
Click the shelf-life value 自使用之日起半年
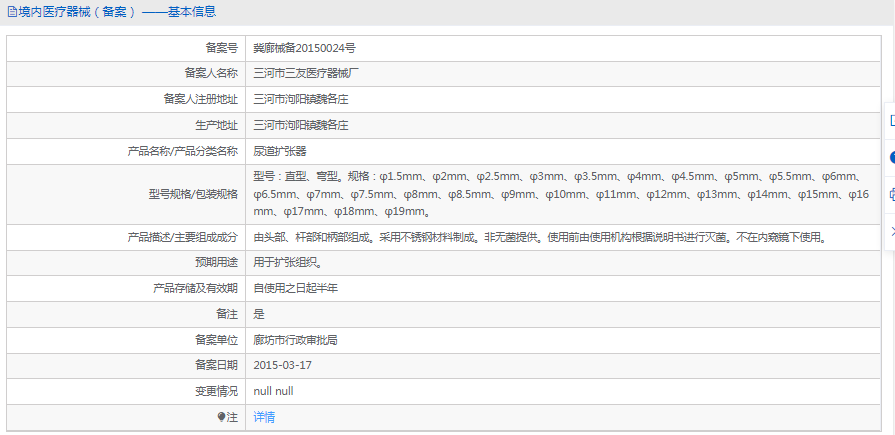(x=296, y=288)
